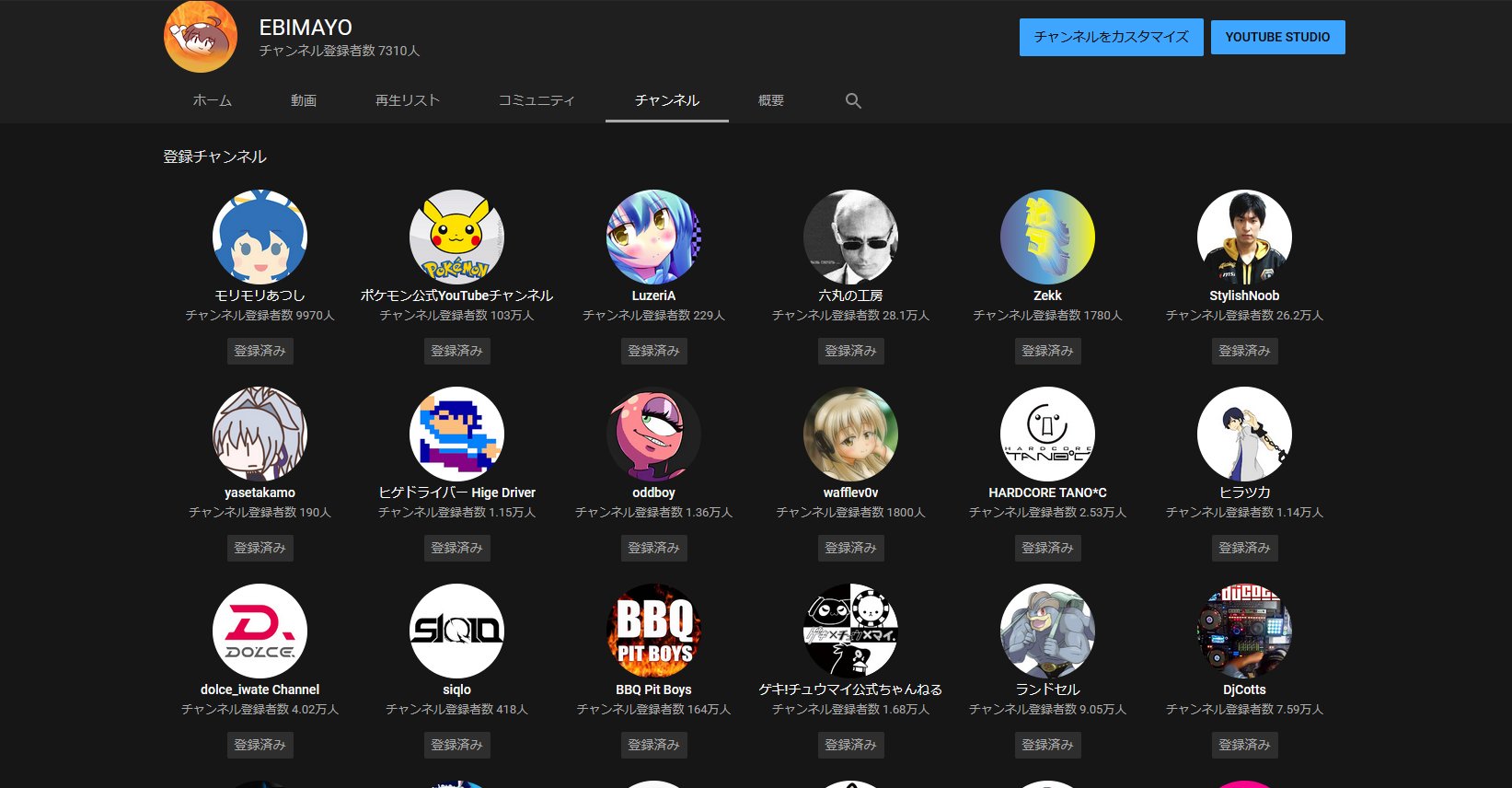Click 登録済み under ゲキ!チュウマイ公式ちゃんねる

pos(850,745)
